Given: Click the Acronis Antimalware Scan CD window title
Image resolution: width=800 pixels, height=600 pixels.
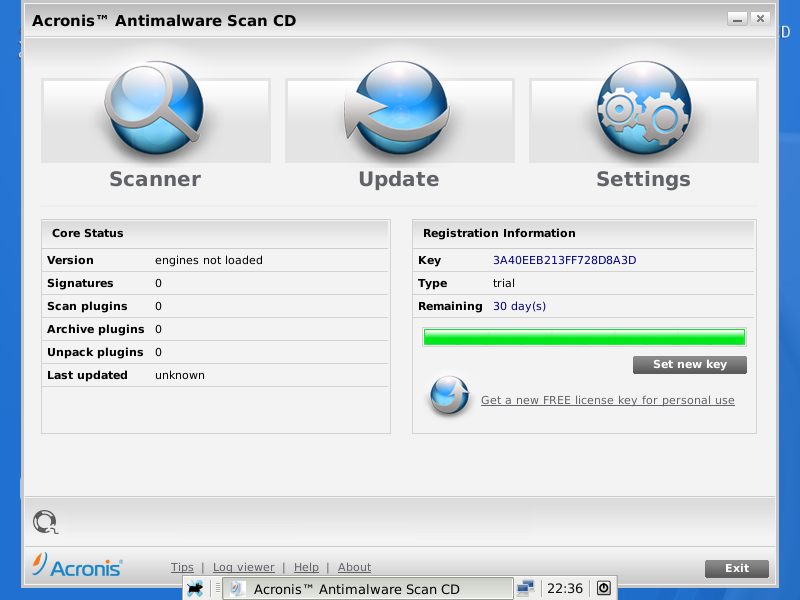Looking at the screenshot, I should tap(164, 20).
